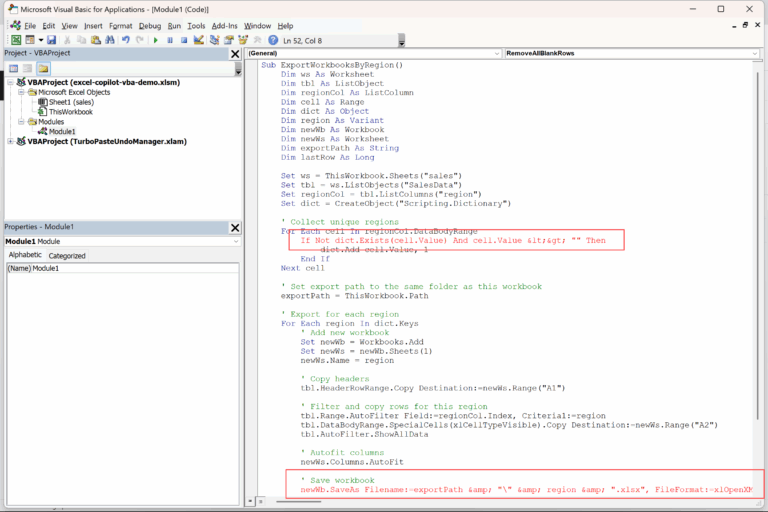Switch to the Categorized properties tab
The image size is (768, 512).
(x=67, y=256)
